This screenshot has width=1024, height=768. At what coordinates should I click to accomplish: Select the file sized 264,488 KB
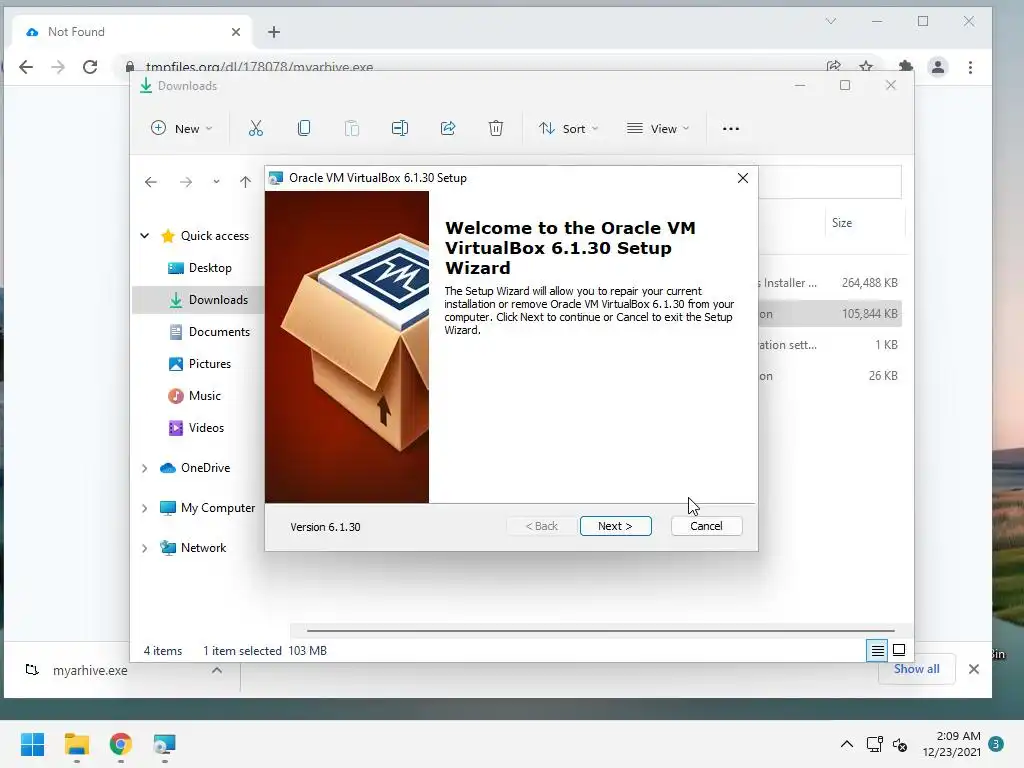point(831,283)
